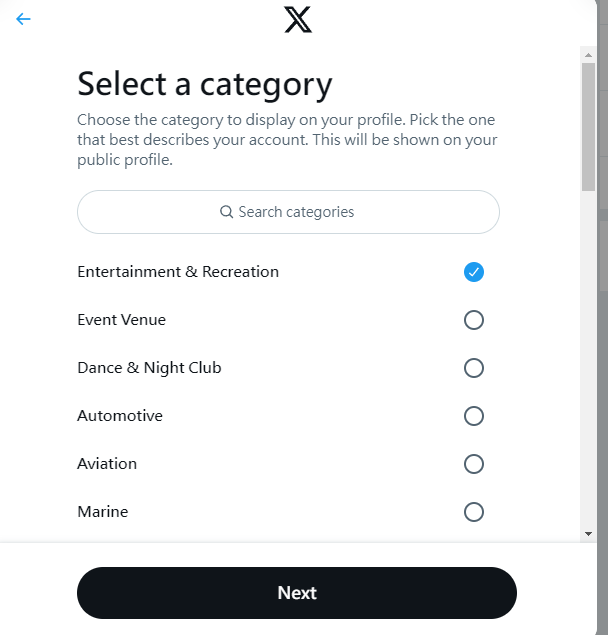Click the Event Venue label text

[x=122, y=320]
